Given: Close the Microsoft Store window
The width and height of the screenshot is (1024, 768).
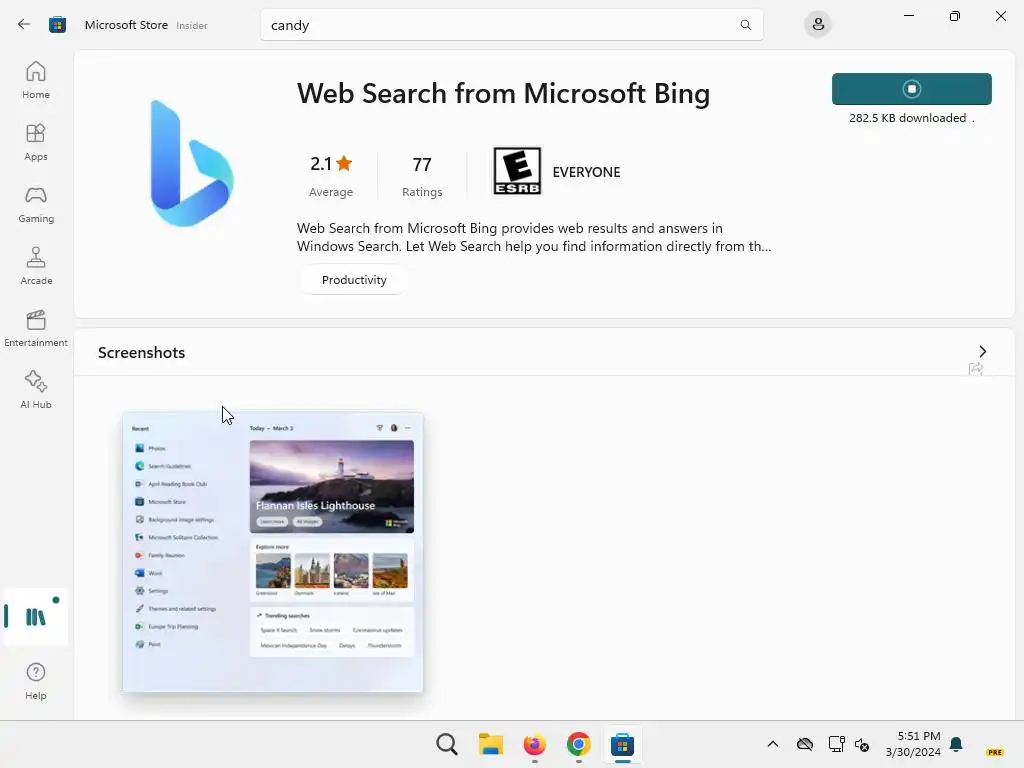Looking at the screenshot, I should point(1000,16).
